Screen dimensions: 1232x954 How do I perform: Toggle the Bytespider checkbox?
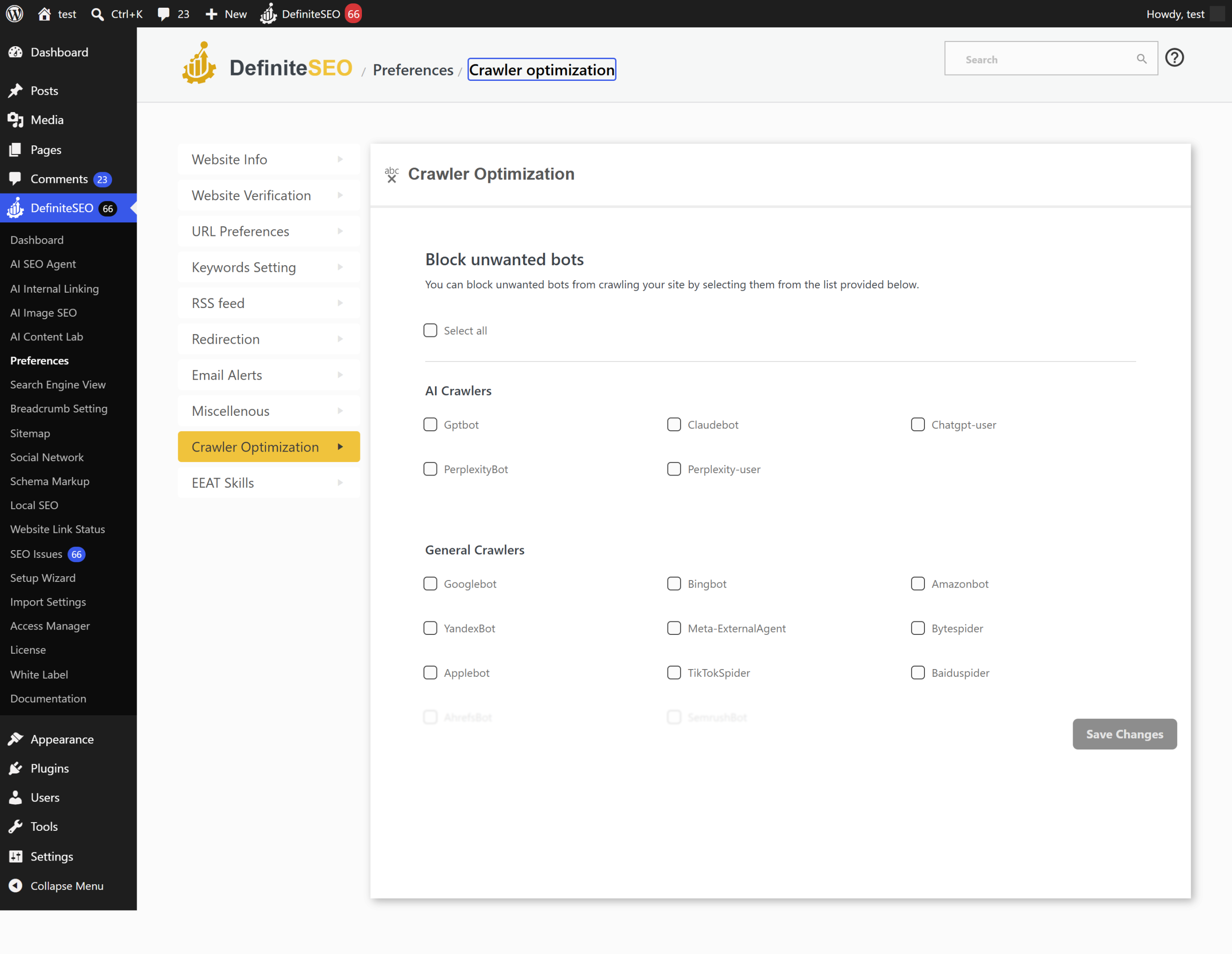918,628
